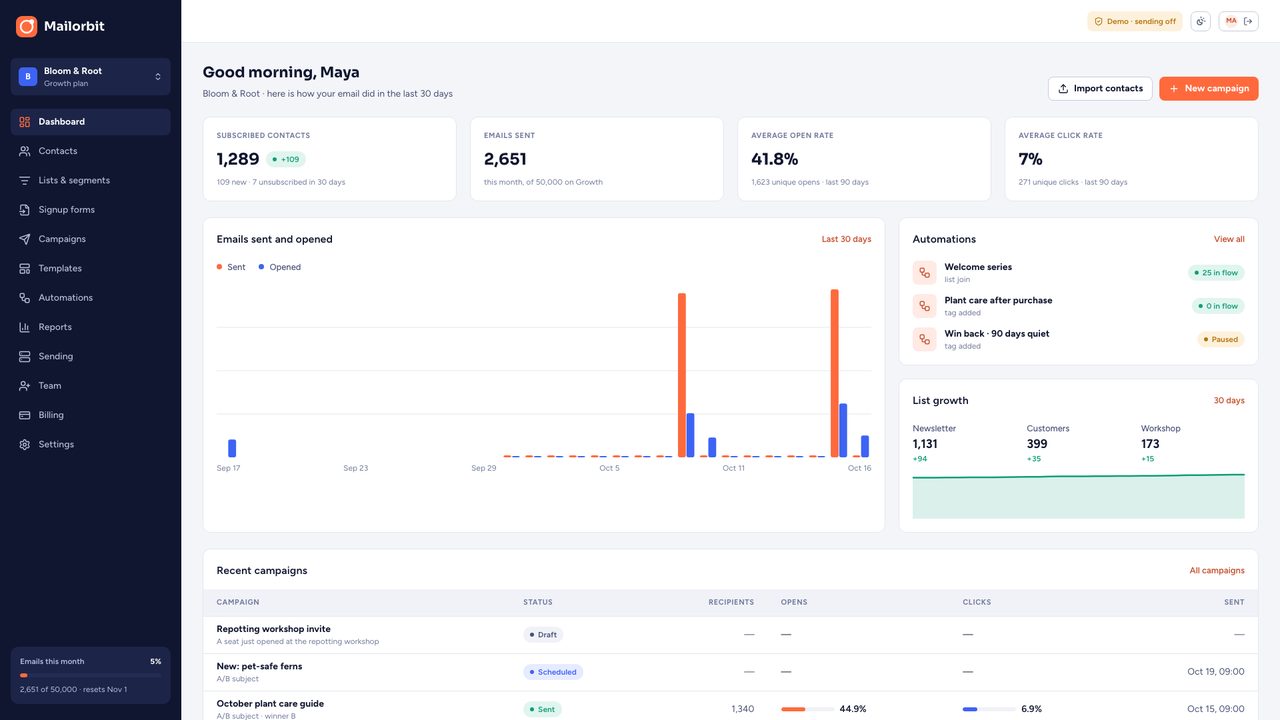Click the Oct 19, 09:00 sent time
Screen dimensions: 1280x720
coord(1216,672)
